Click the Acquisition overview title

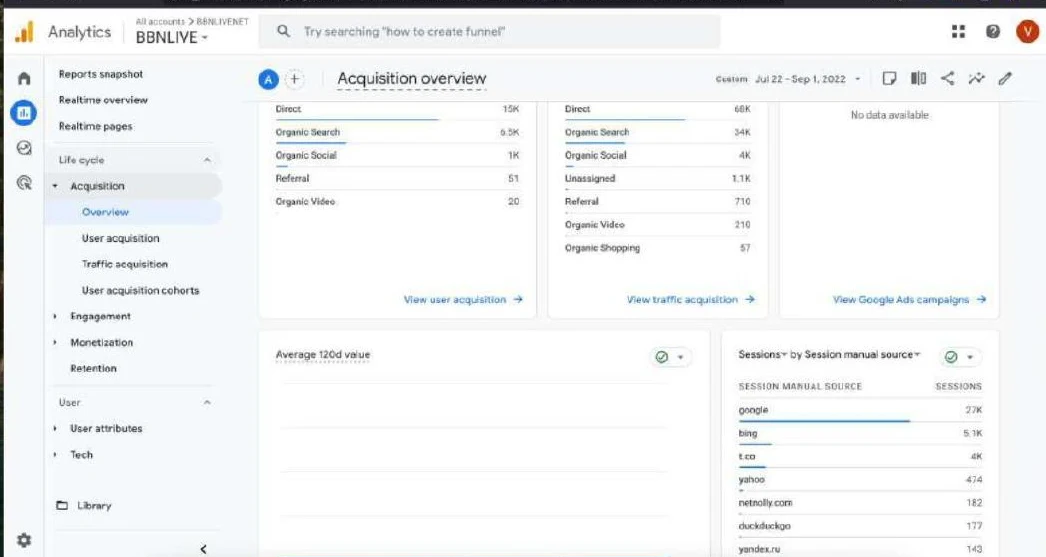[x=412, y=79]
